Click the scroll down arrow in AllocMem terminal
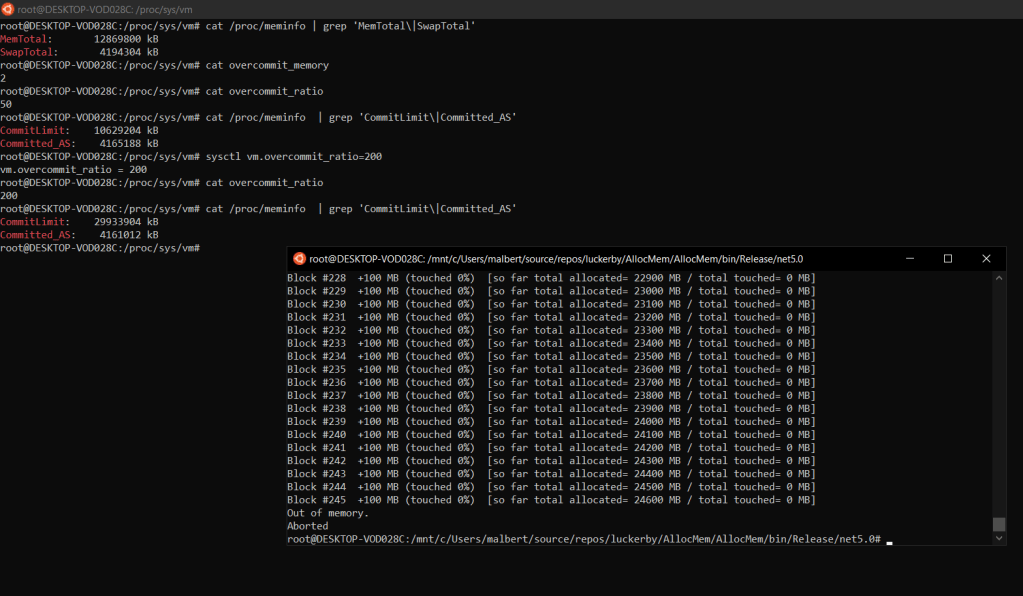The height and width of the screenshot is (596, 1023). (x=998, y=539)
